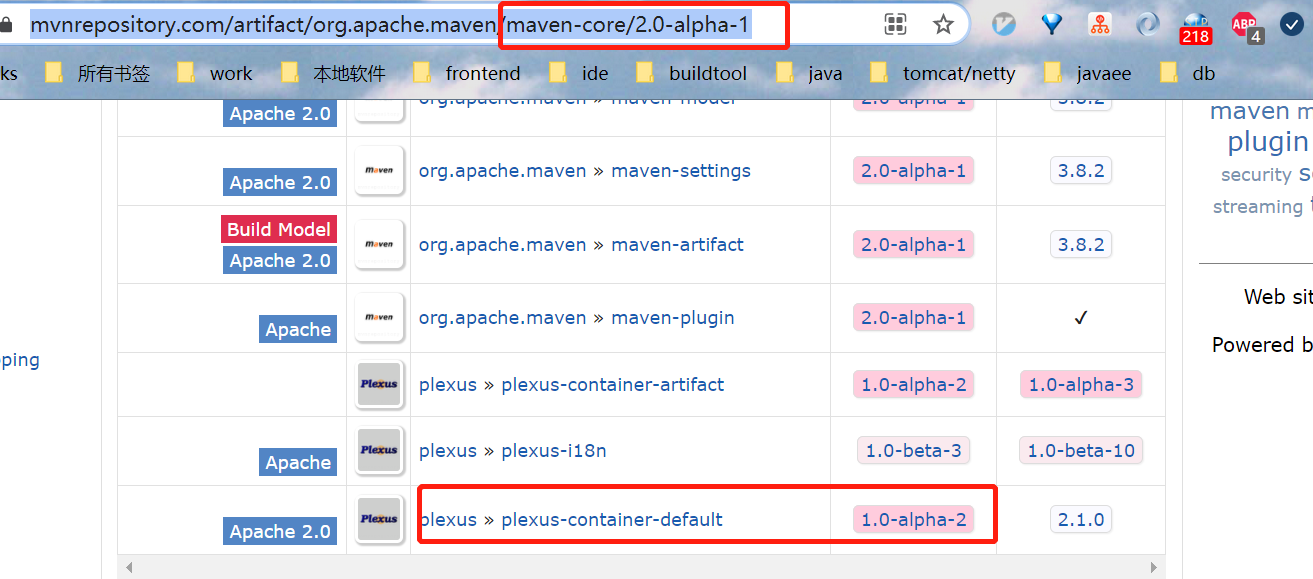
Task: Open the extension with red 218 badge
Action: pos(1196,28)
